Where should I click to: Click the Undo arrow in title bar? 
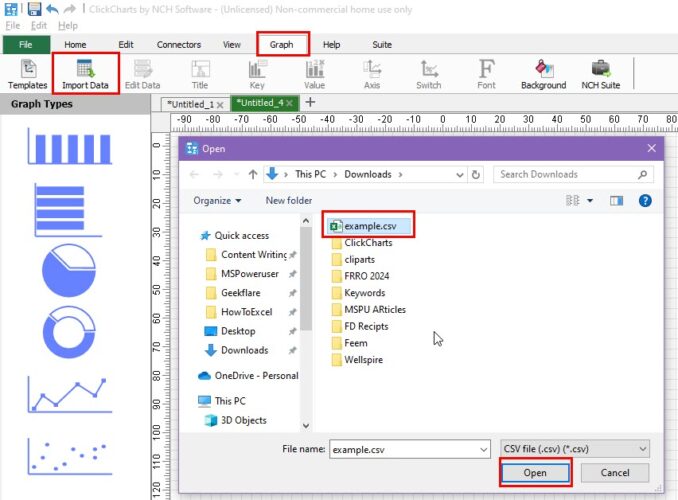[52, 9]
